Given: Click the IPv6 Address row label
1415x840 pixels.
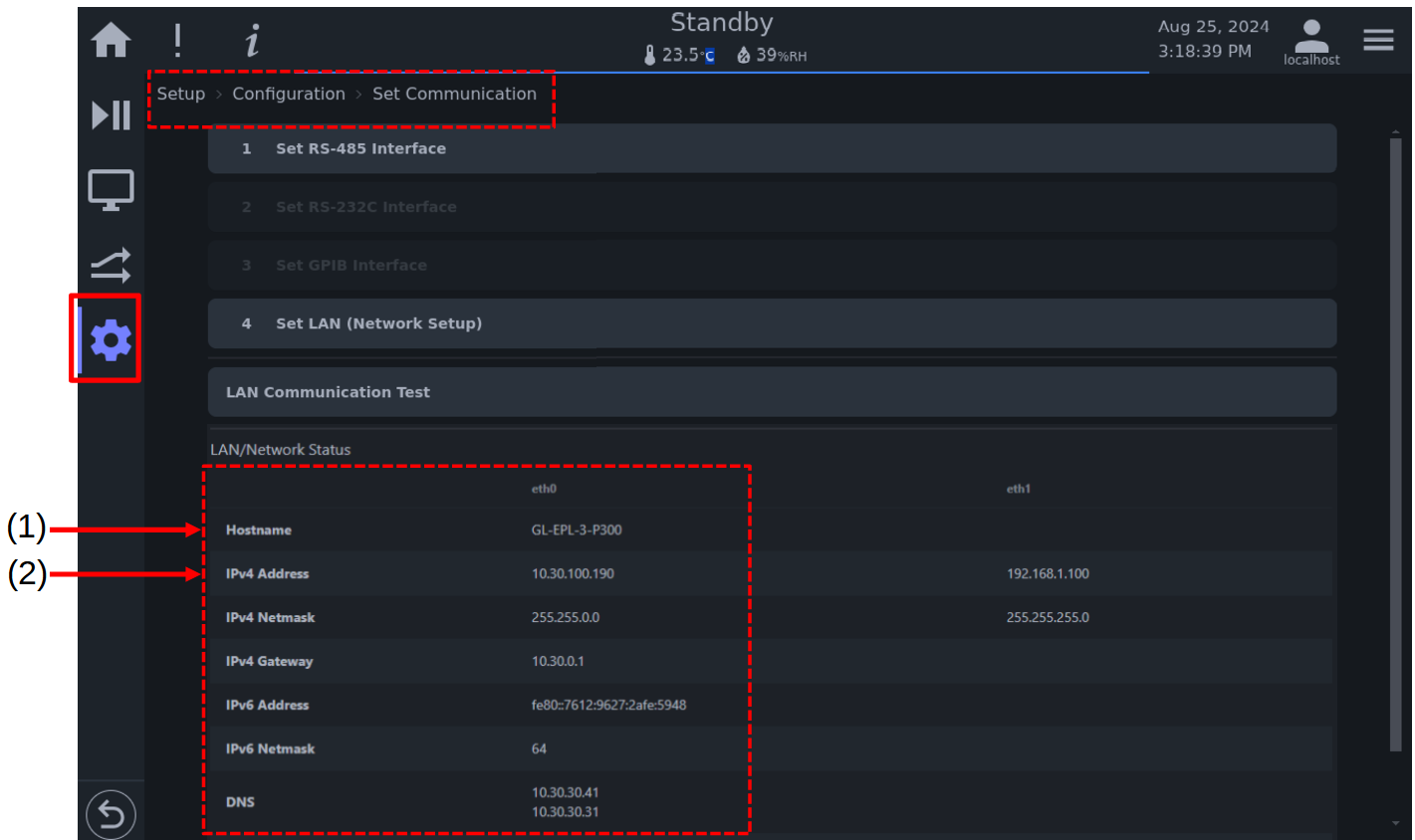Looking at the screenshot, I should (x=267, y=706).
